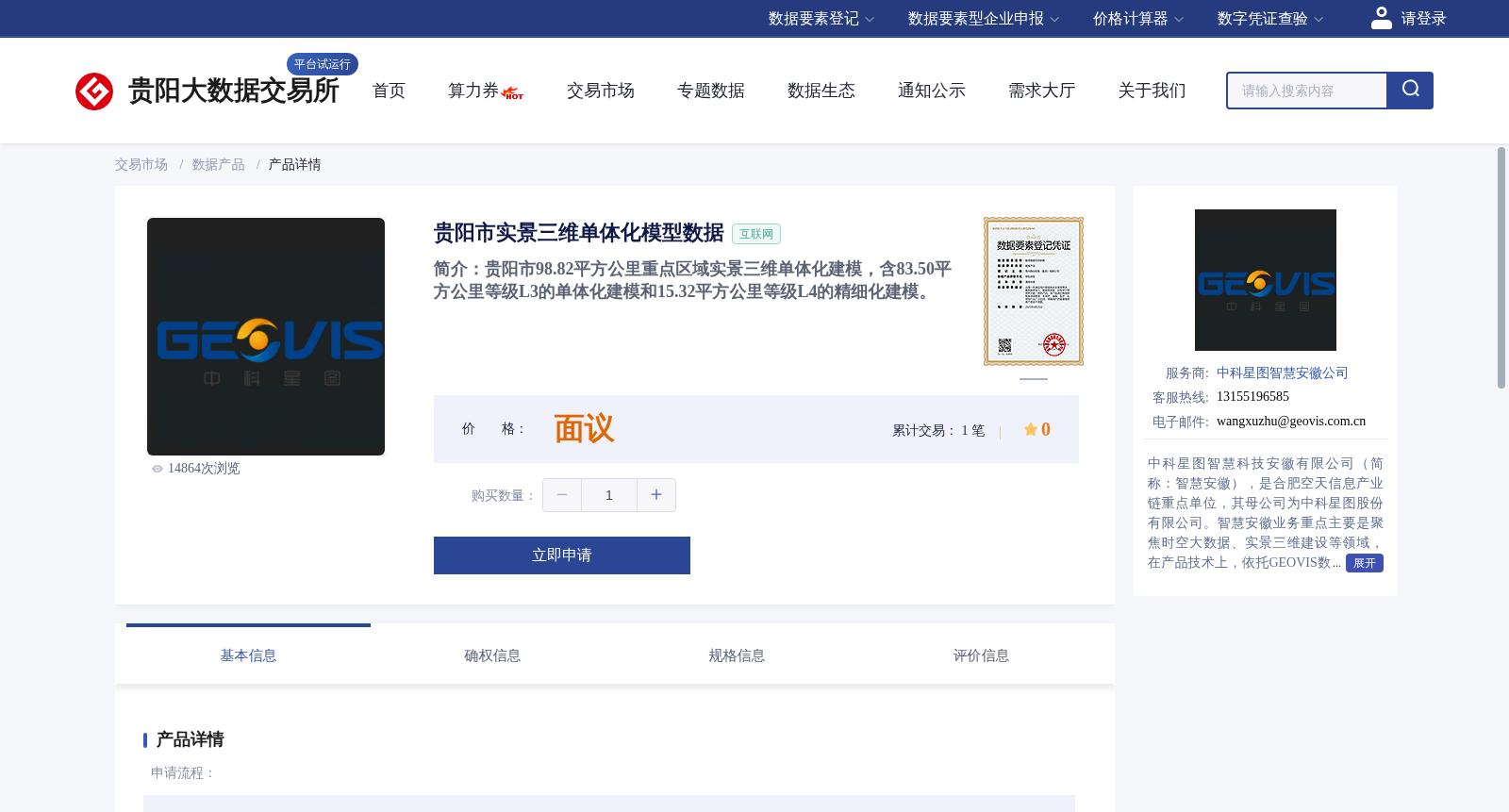Switch to 基本信息 tab
Image resolution: width=1509 pixels, height=812 pixels.
tap(248, 655)
